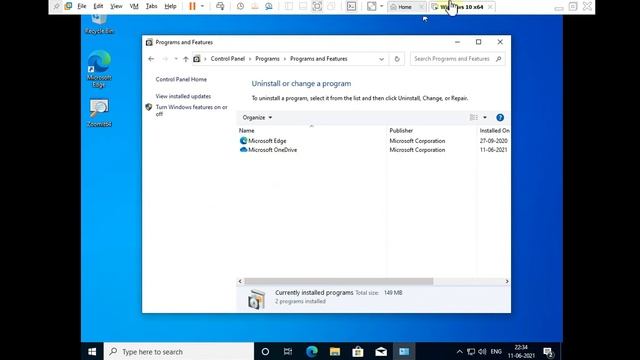This screenshot has width=640, height=360.
Task: Open Control Panel Home link
Action: 181,79
